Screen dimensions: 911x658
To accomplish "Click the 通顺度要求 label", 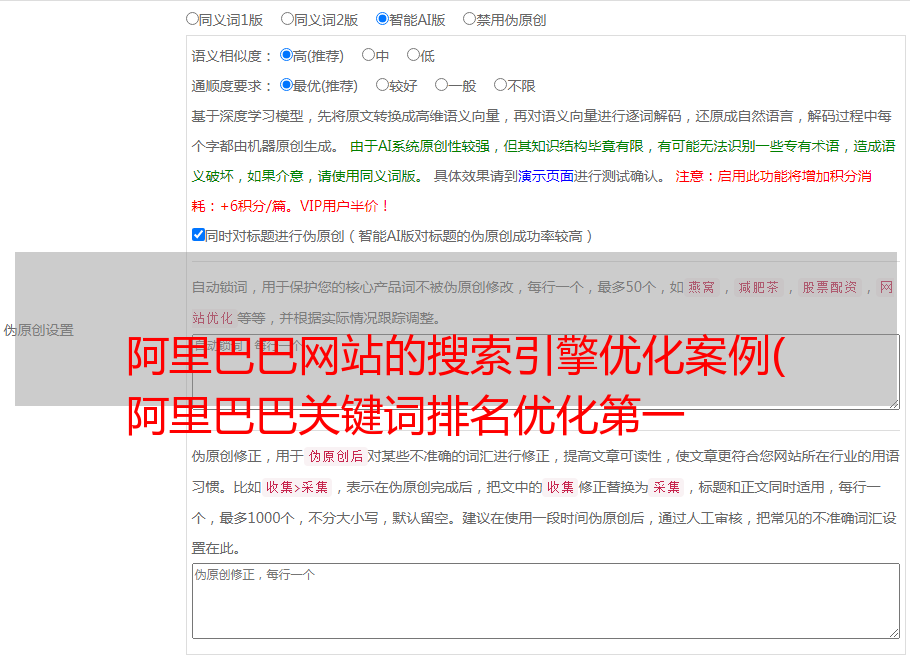I will point(232,86).
